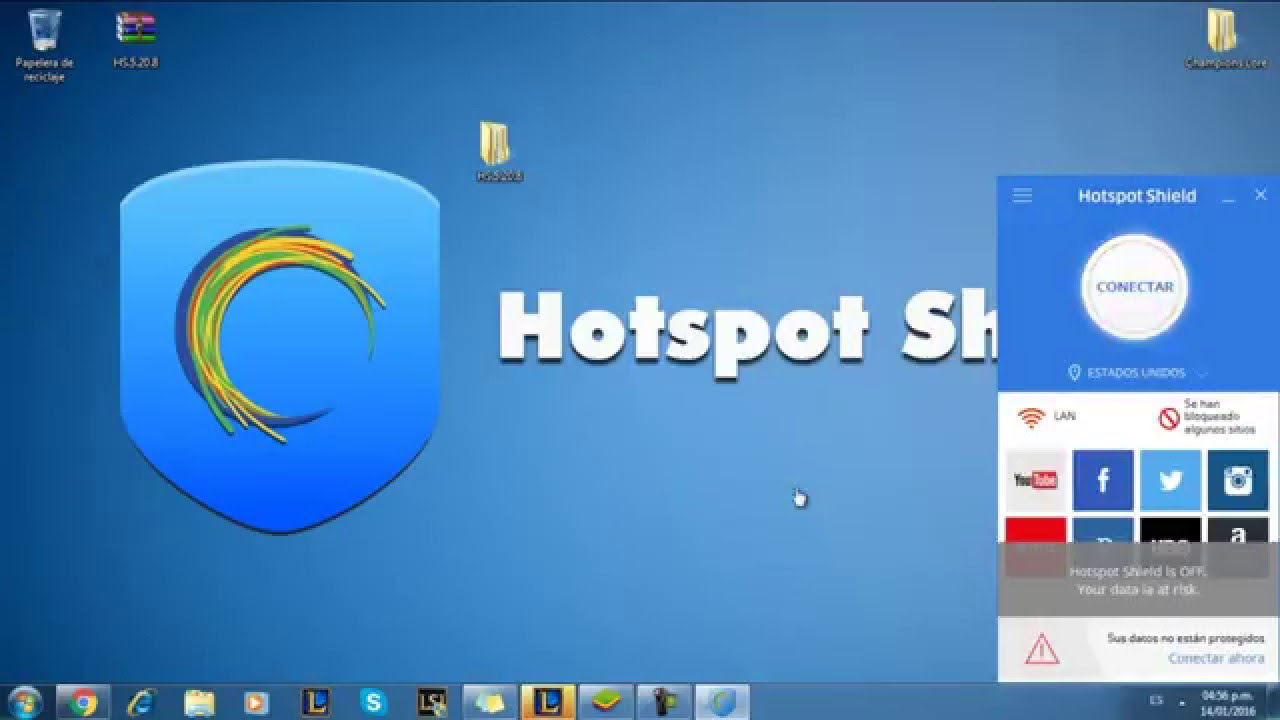This screenshot has height=720, width=1280.
Task: Click the ES language indicator in tray
Action: click(1156, 699)
